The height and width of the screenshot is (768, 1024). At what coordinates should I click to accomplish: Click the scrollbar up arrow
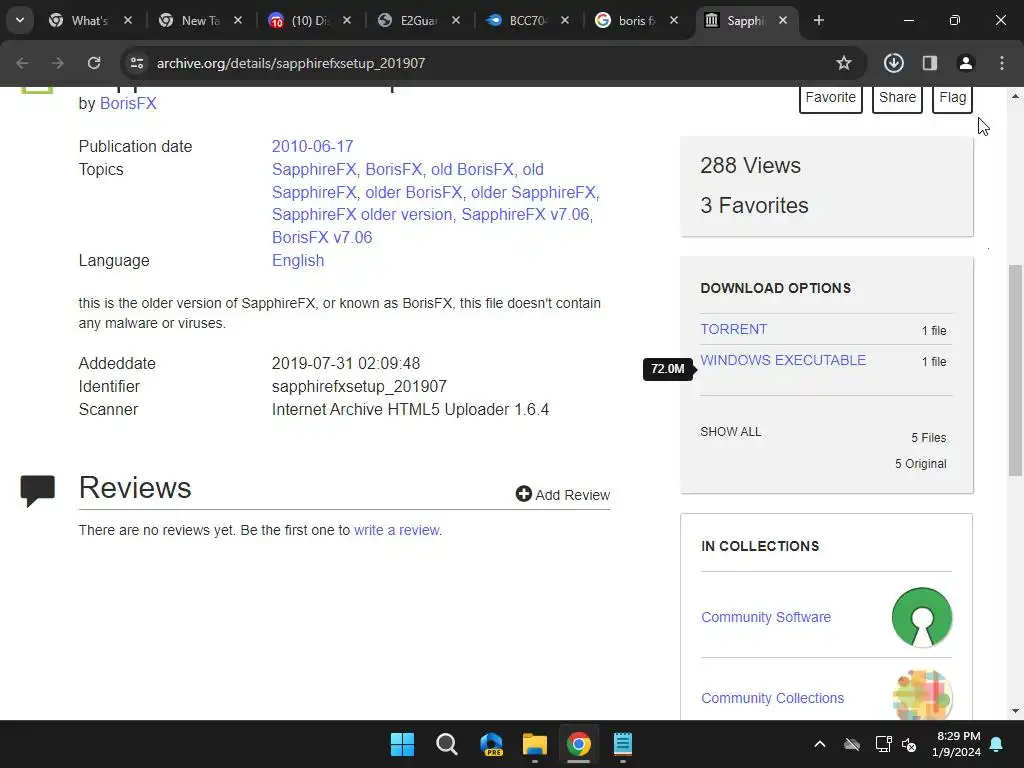(1015, 96)
